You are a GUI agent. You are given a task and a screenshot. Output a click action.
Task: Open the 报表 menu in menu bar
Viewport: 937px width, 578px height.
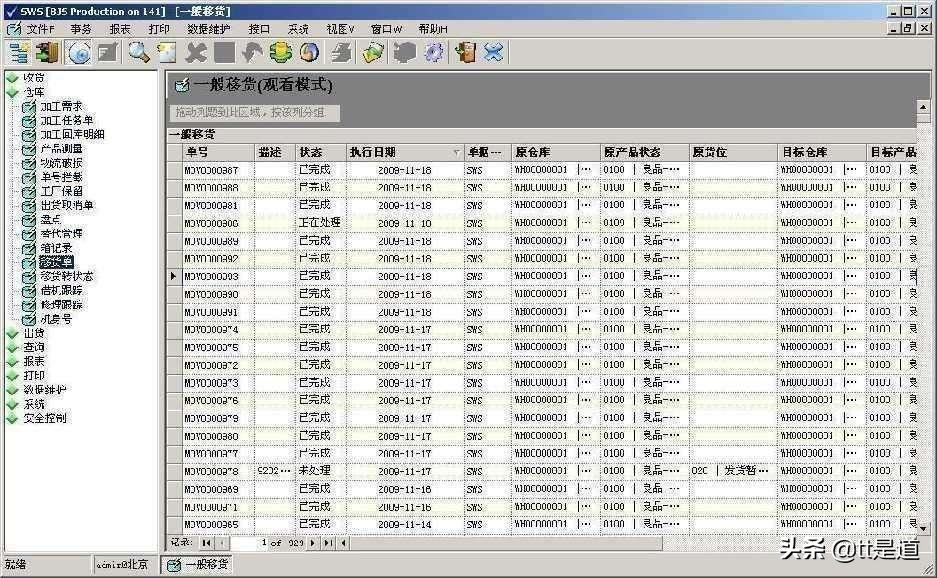click(x=120, y=29)
